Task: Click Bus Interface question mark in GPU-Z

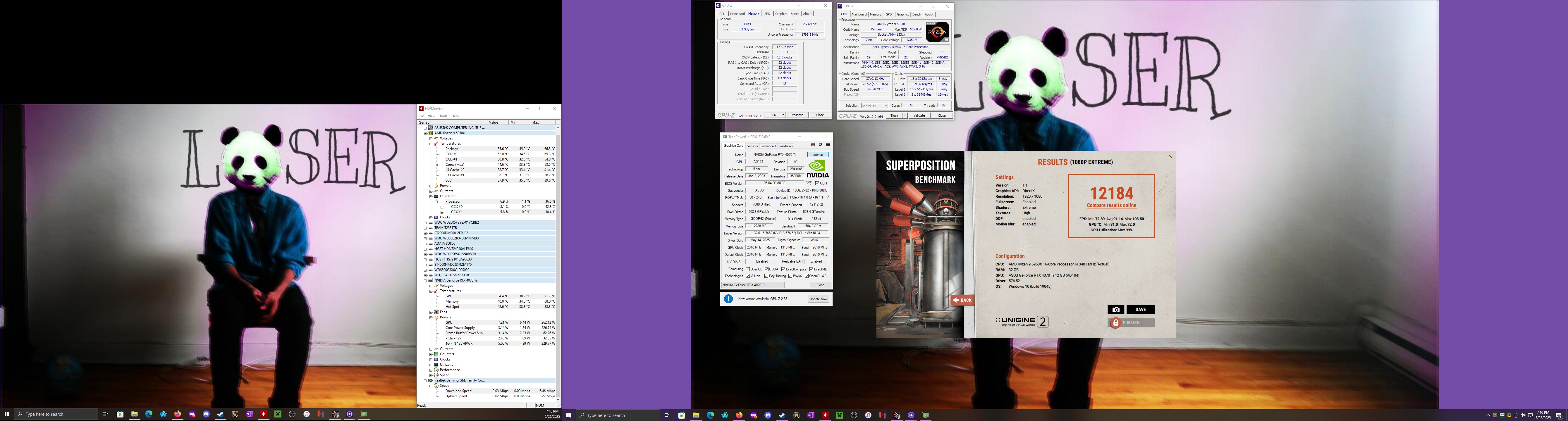Action: point(828,198)
